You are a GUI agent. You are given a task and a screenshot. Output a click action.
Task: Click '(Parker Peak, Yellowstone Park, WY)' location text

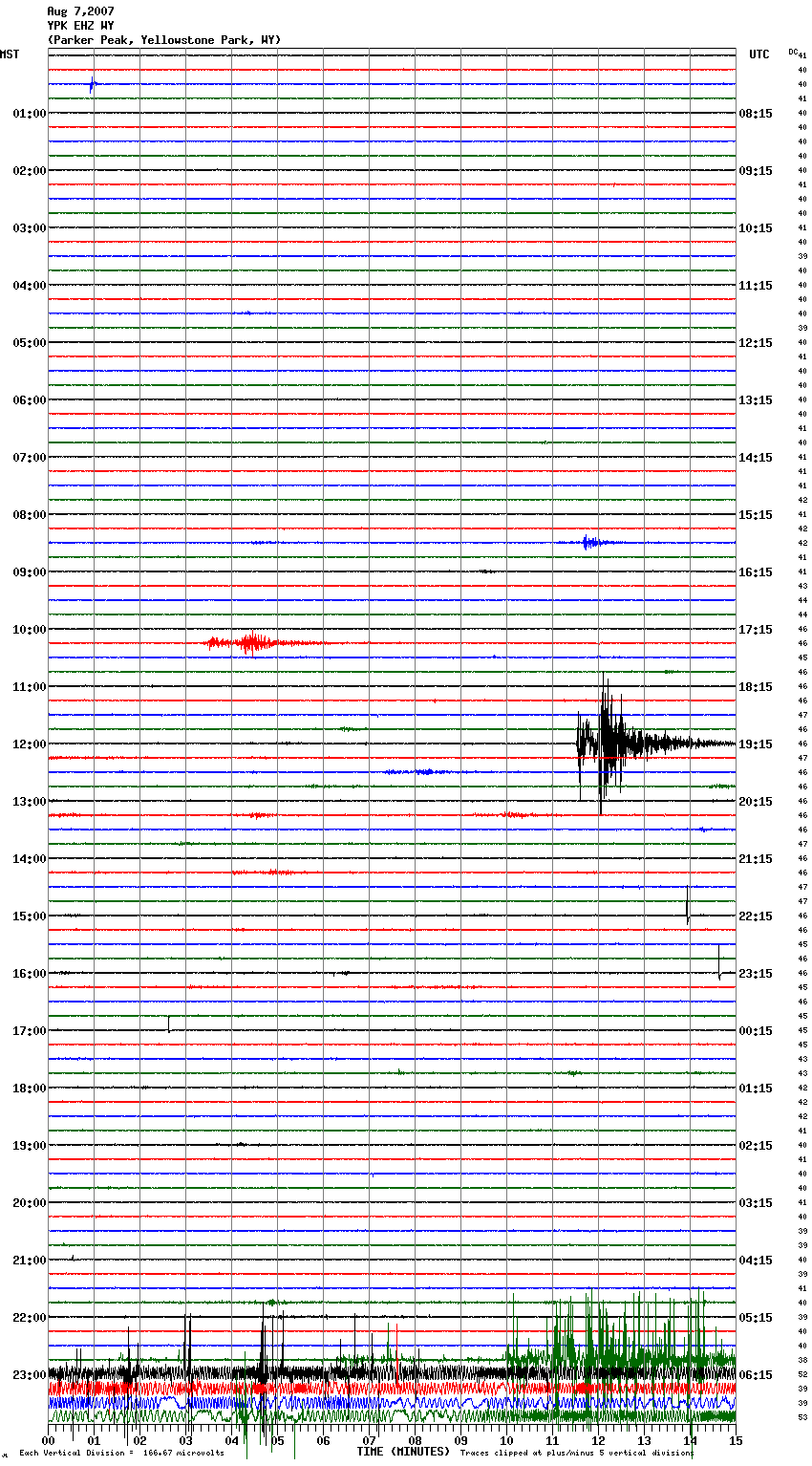coord(164,40)
